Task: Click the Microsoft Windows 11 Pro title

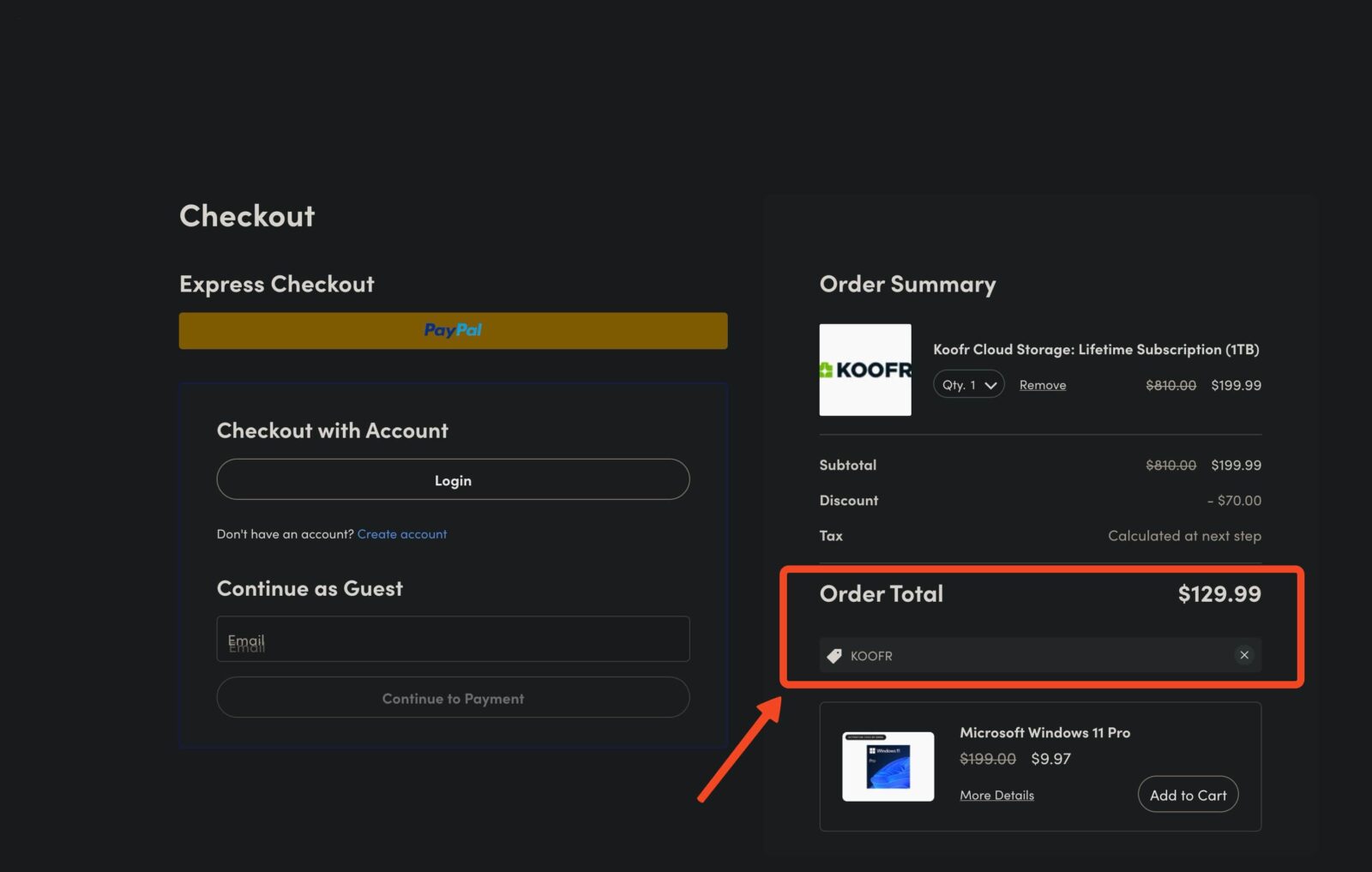Action: click(1044, 733)
